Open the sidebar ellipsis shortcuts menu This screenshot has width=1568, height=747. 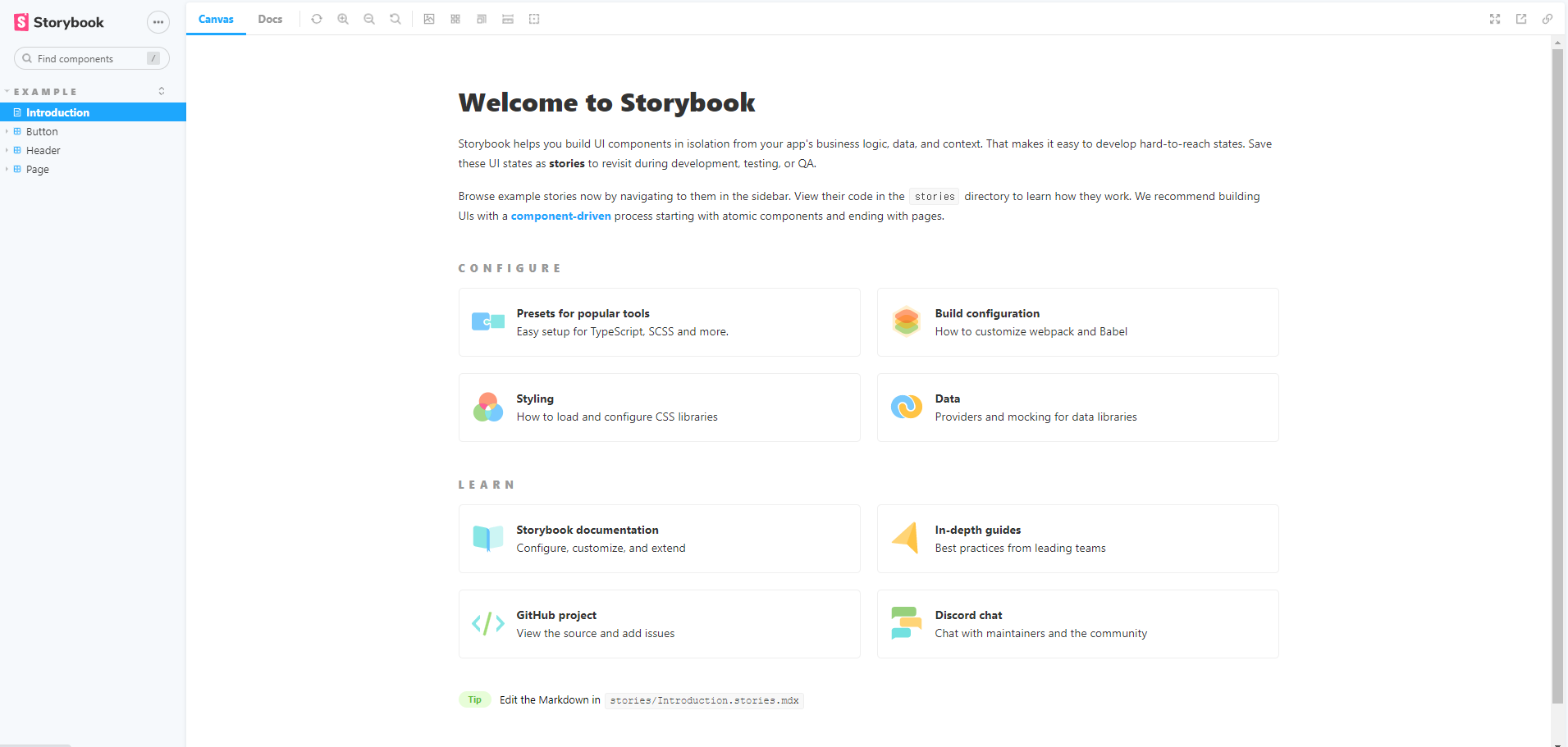point(158,22)
